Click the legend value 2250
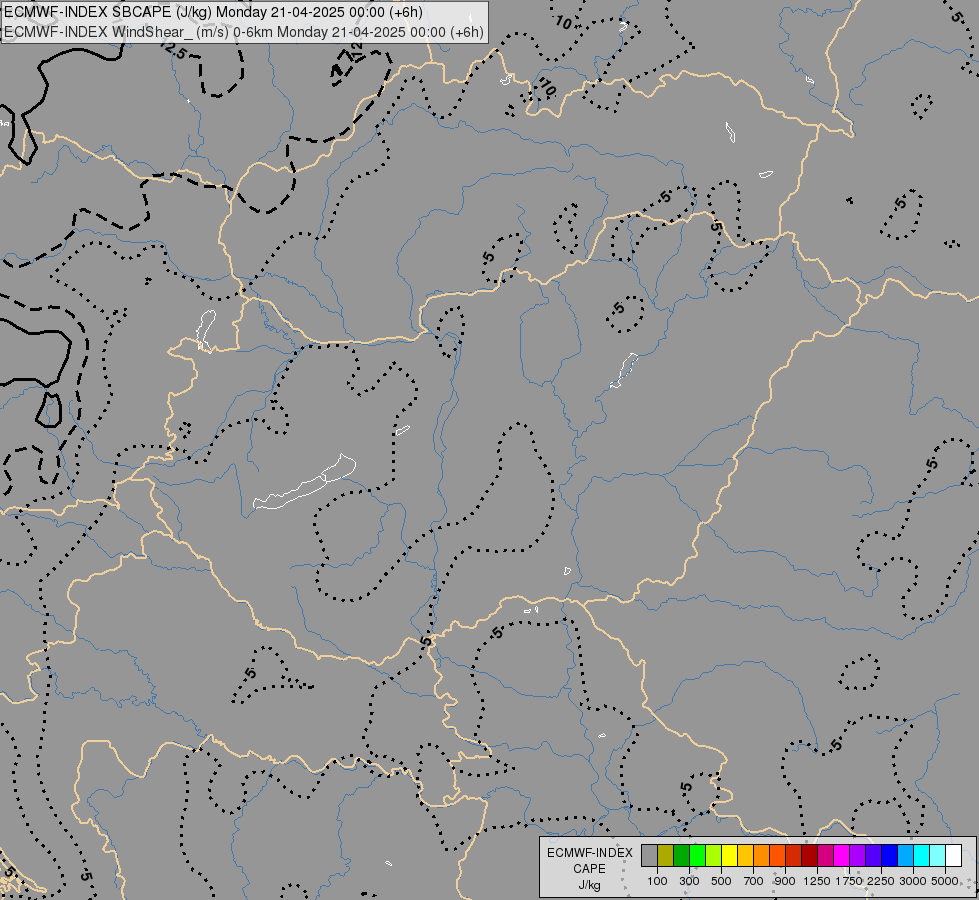The width and height of the screenshot is (979, 900). [x=881, y=881]
